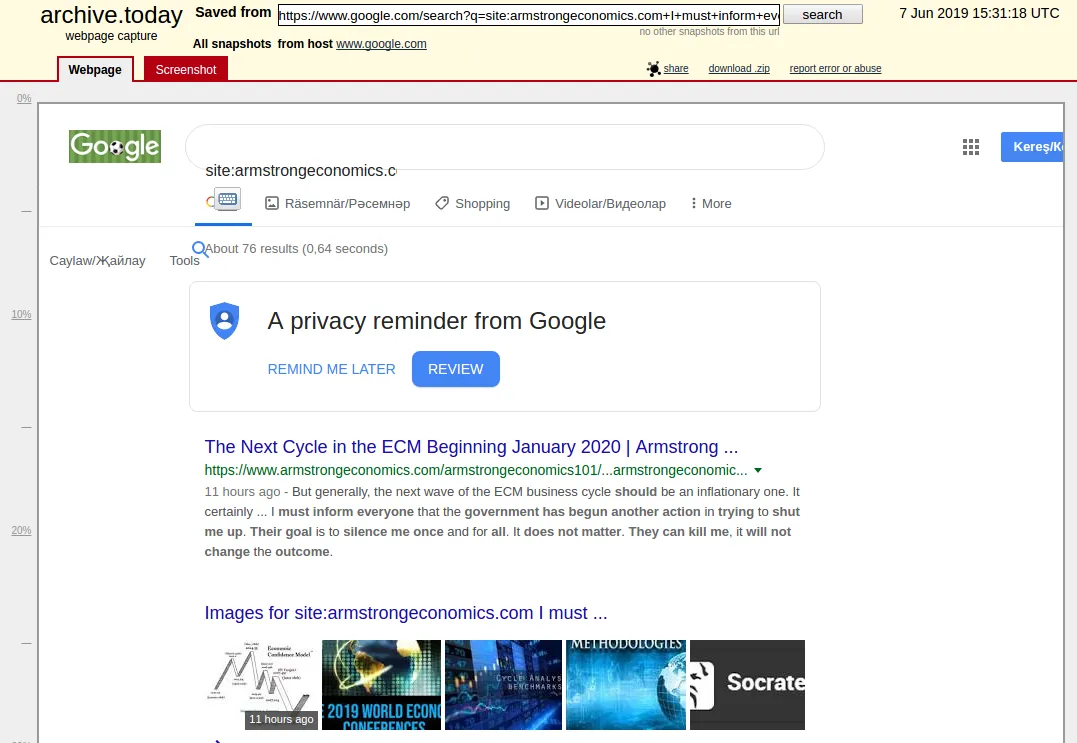1077x743 pixels.
Task: Choose REMIND ME LATER
Action: click(x=331, y=369)
